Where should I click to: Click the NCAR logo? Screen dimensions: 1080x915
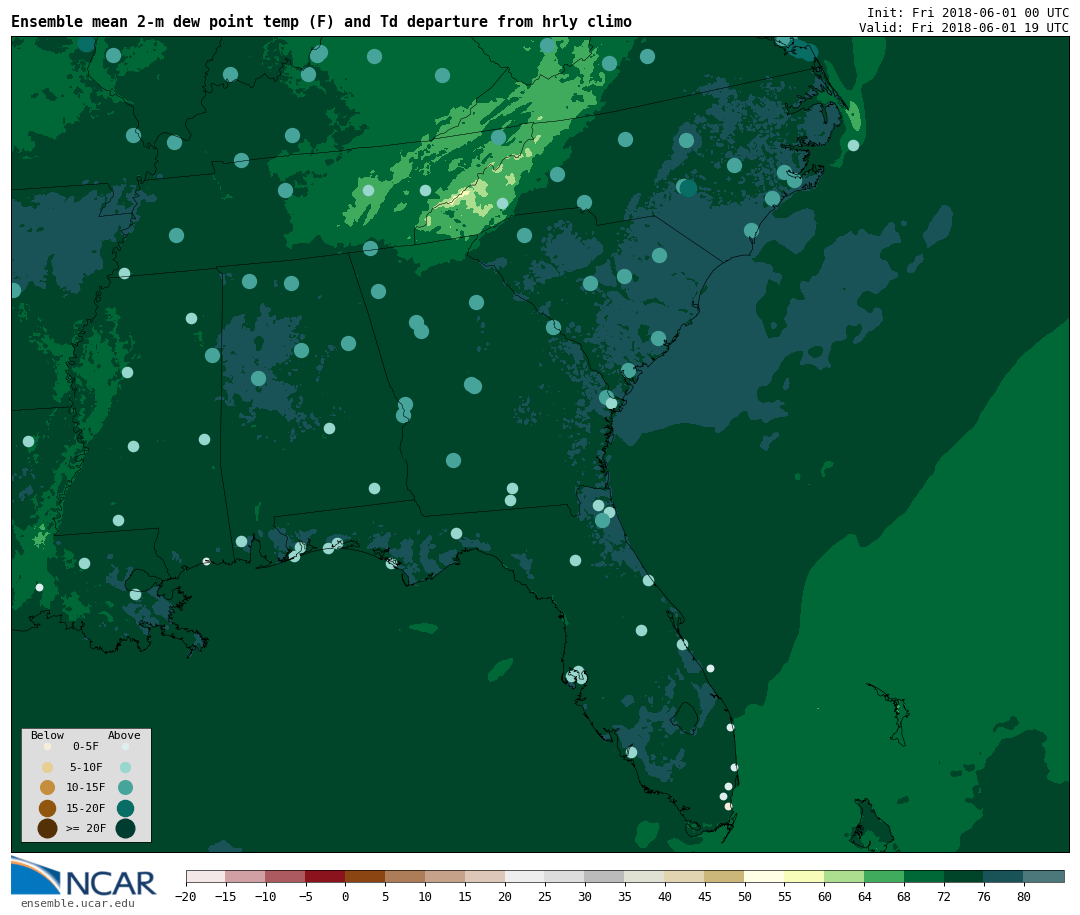click(83, 876)
